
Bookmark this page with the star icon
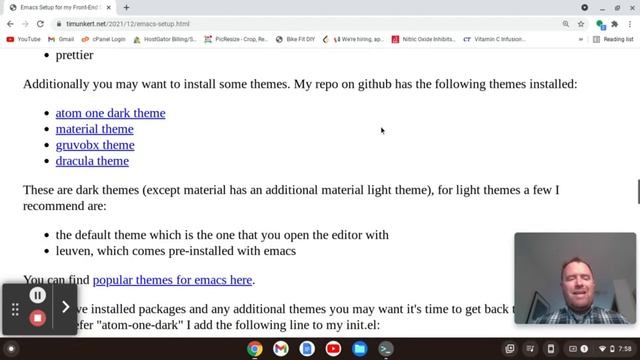tap(581, 24)
